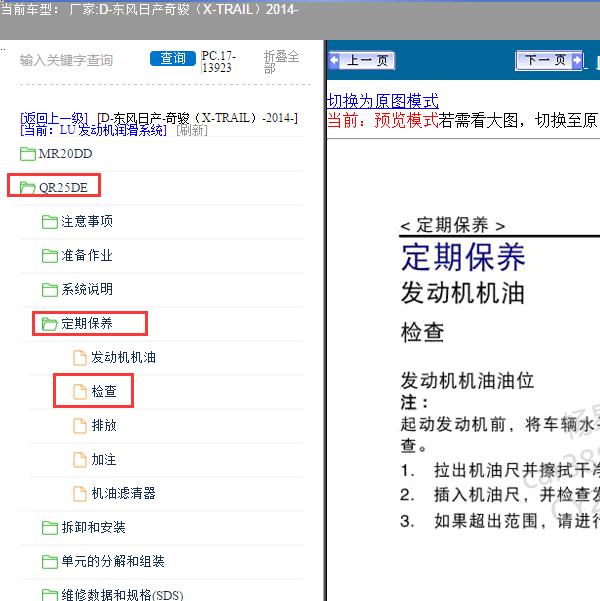Screen dimensions: 600x601
Task: Go to previous page with 上一页
Action: (x=362, y=60)
